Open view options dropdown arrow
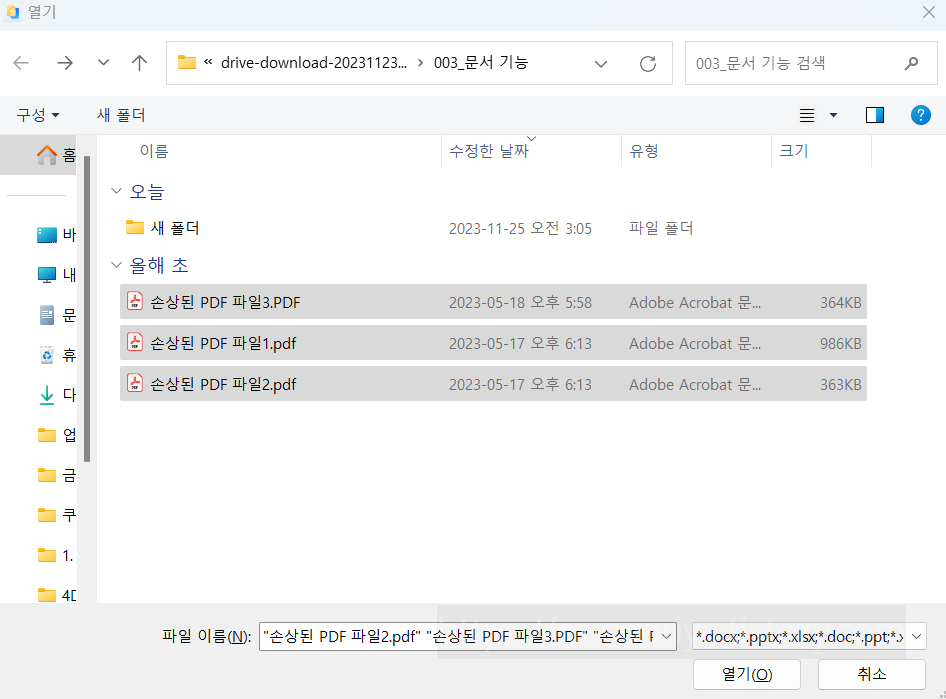The width and height of the screenshot is (946, 699). click(833, 115)
